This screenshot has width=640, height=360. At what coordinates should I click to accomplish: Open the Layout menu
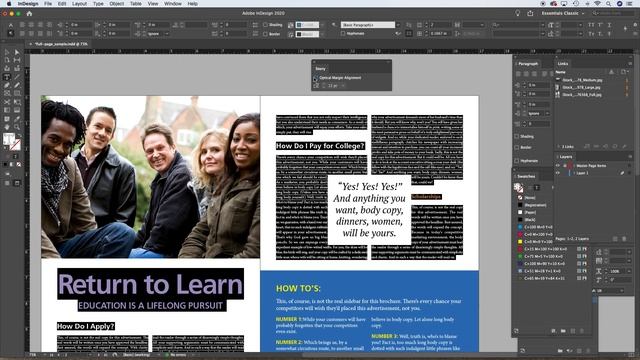tap(79, 4)
